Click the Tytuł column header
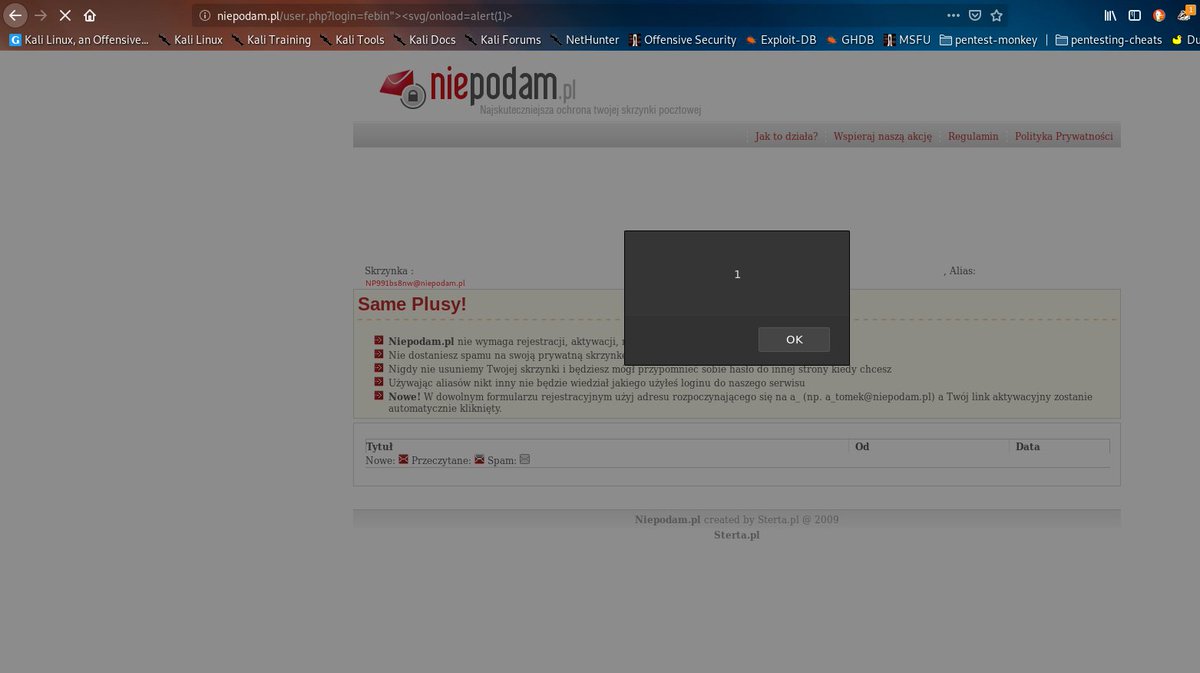This screenshot has width=1200, height=673. coord(379,447)
